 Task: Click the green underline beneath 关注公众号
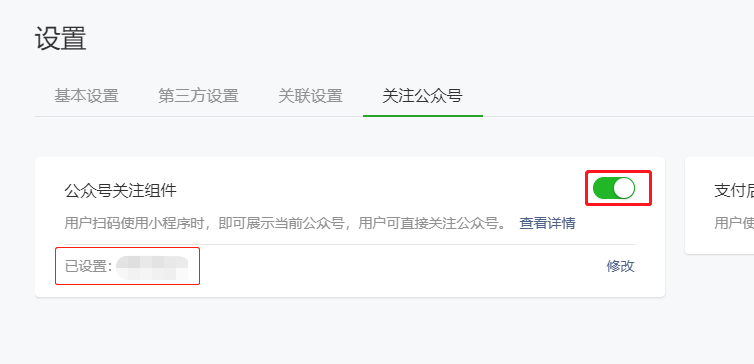click(x=423, y=116)
